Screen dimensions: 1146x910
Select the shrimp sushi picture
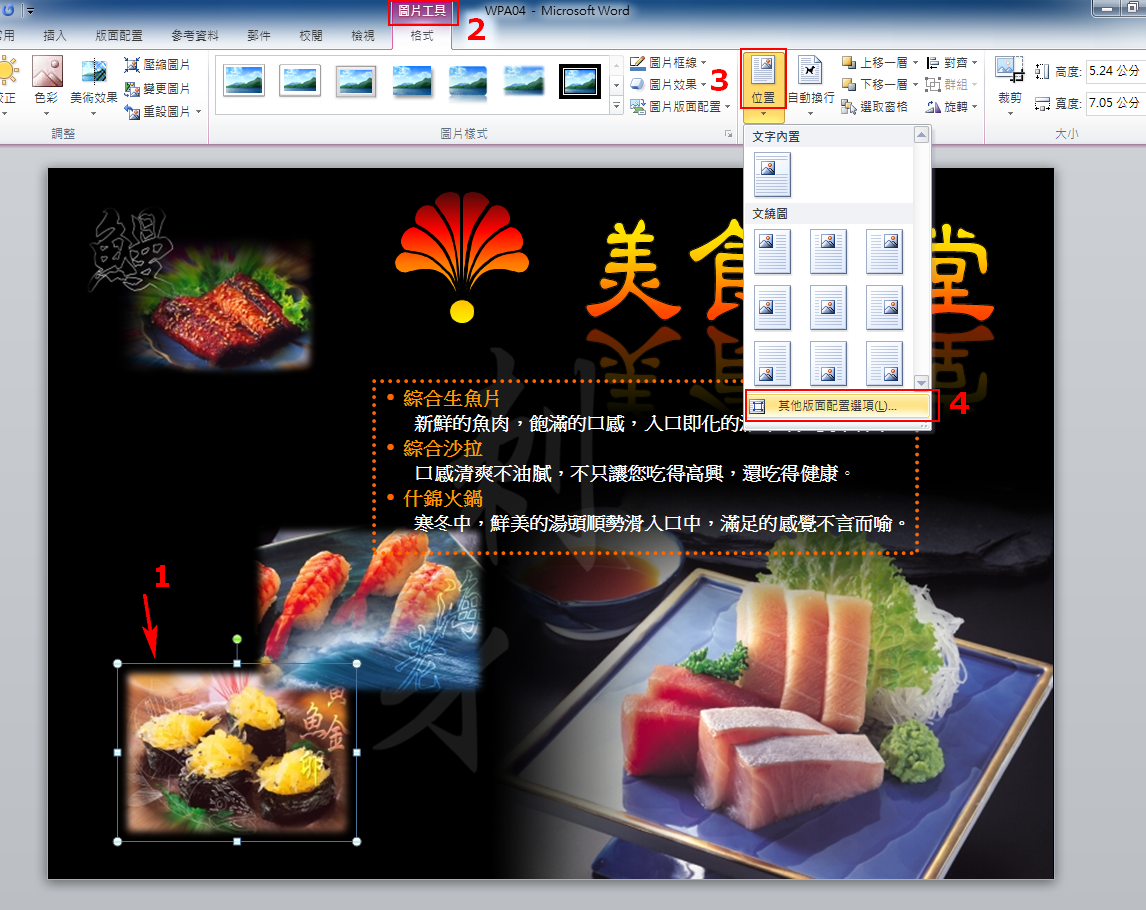[369, 611]
